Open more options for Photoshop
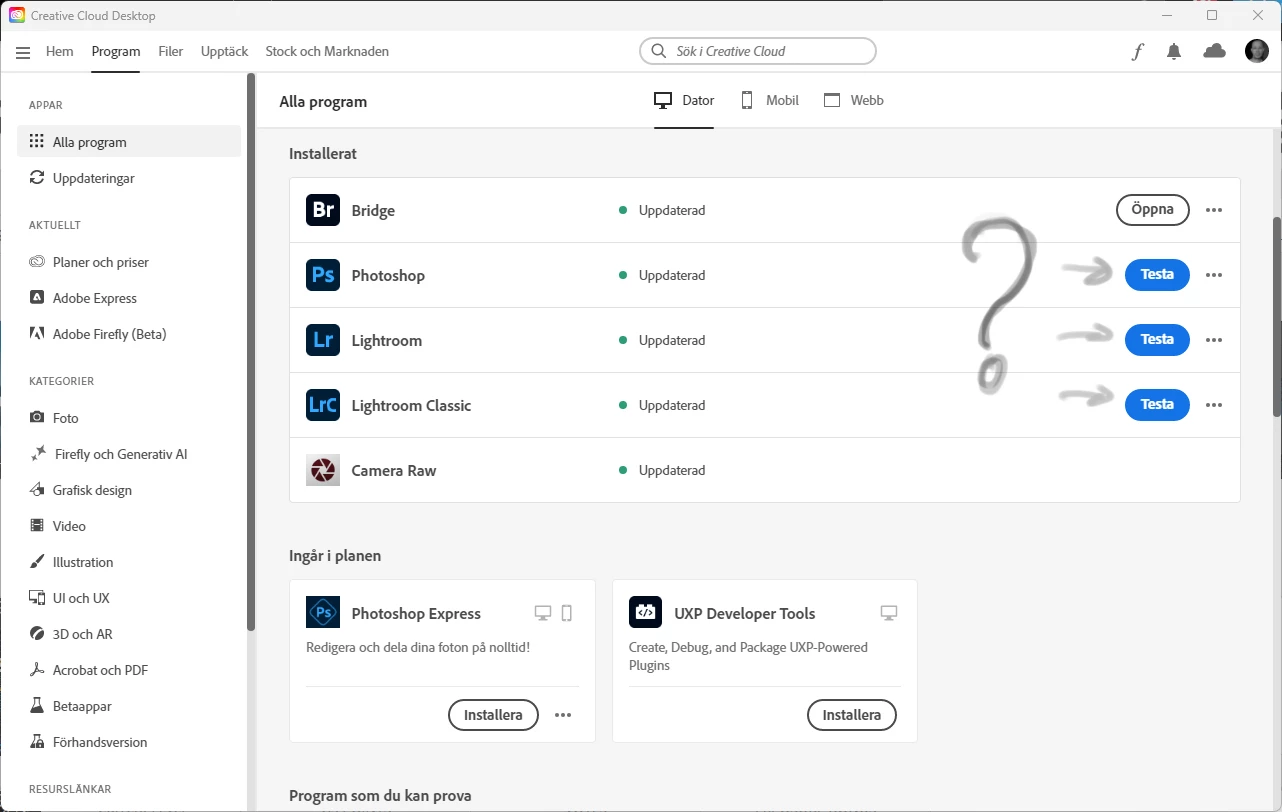1282x812 pixels. pyautogui.click(x=1214, y=275)
